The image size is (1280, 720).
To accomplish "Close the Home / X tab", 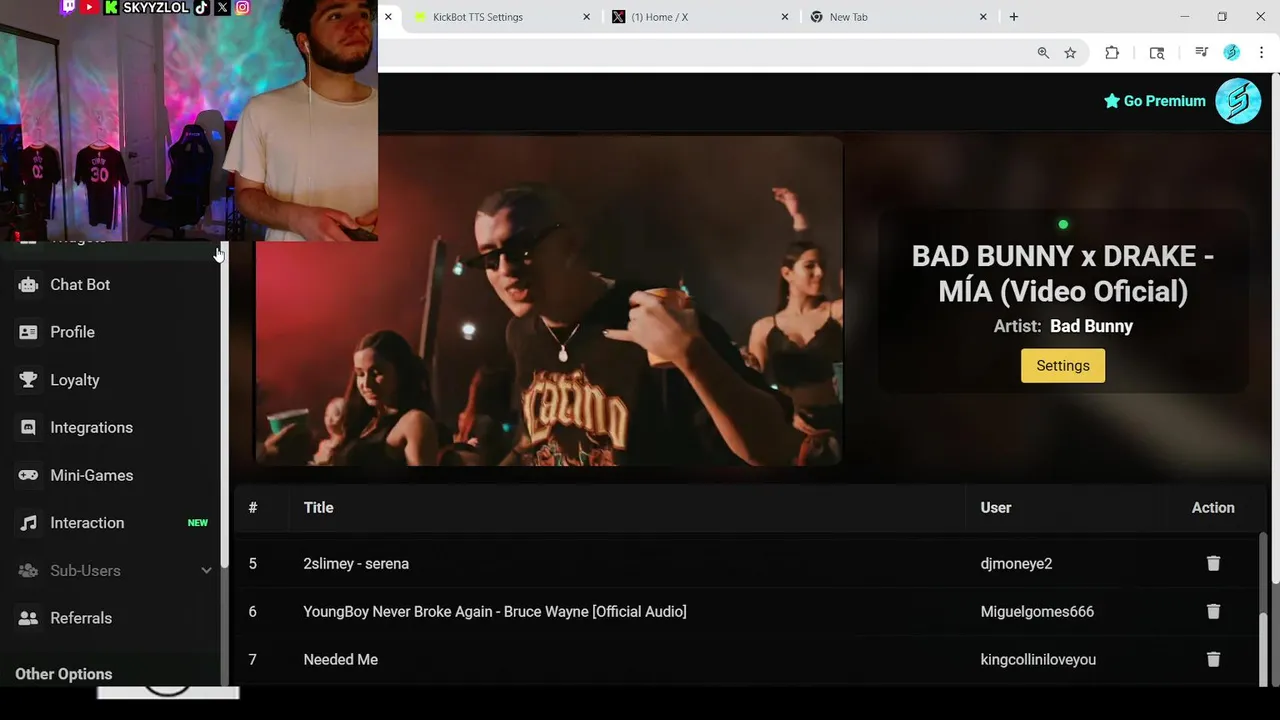I will pos(785,17).
